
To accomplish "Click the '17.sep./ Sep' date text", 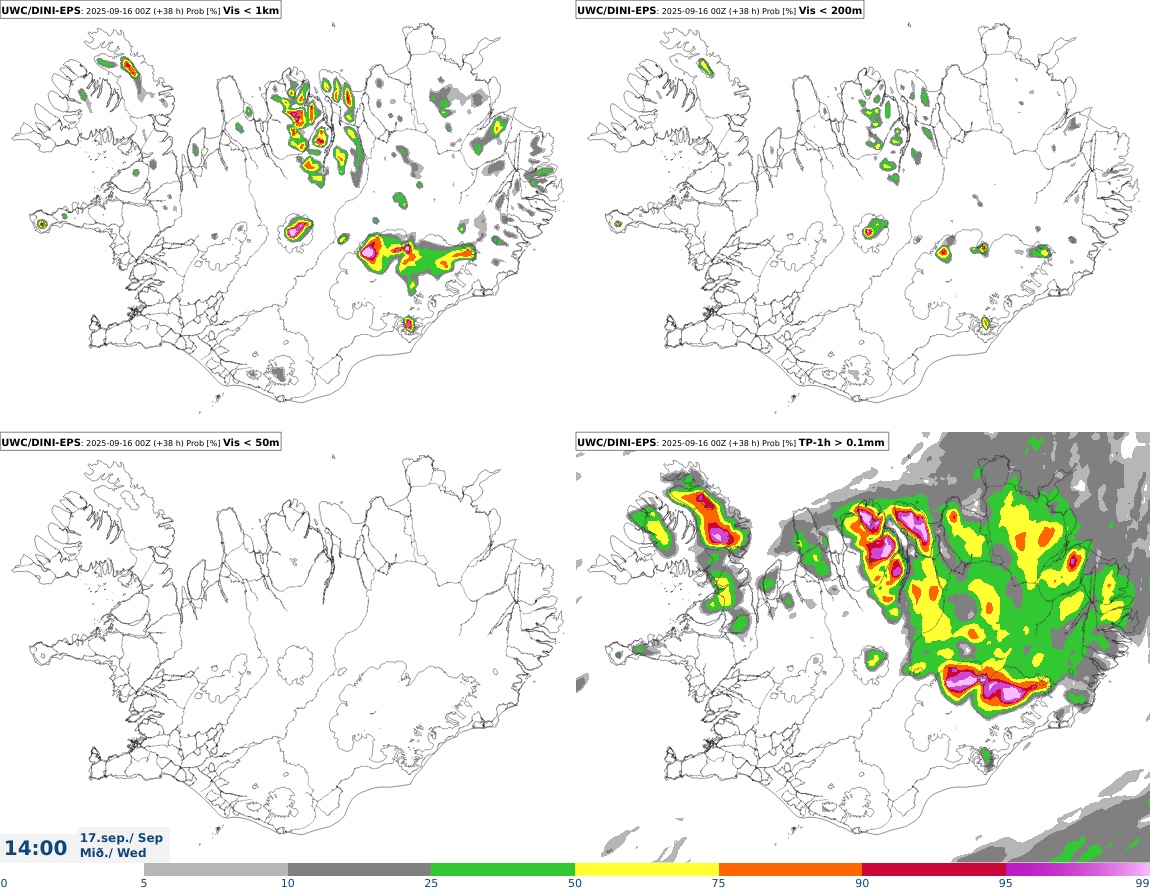I will pos(121,837).
